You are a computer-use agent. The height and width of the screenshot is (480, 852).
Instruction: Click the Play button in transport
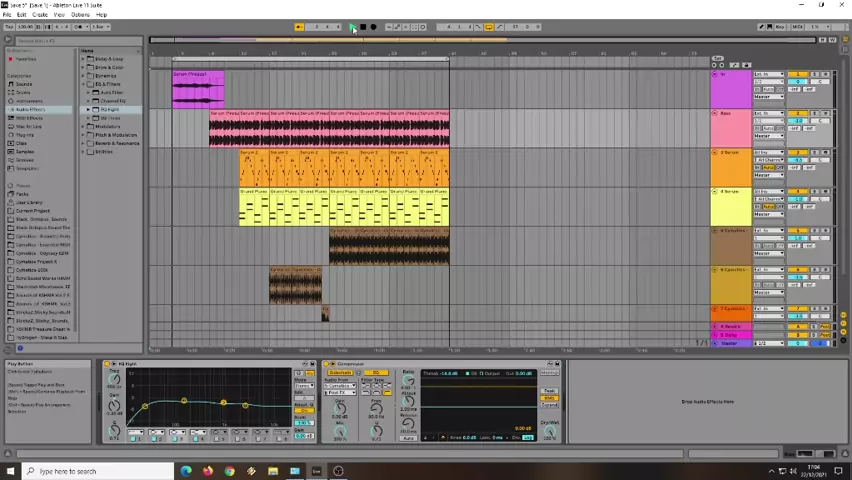tap(352, 27)
